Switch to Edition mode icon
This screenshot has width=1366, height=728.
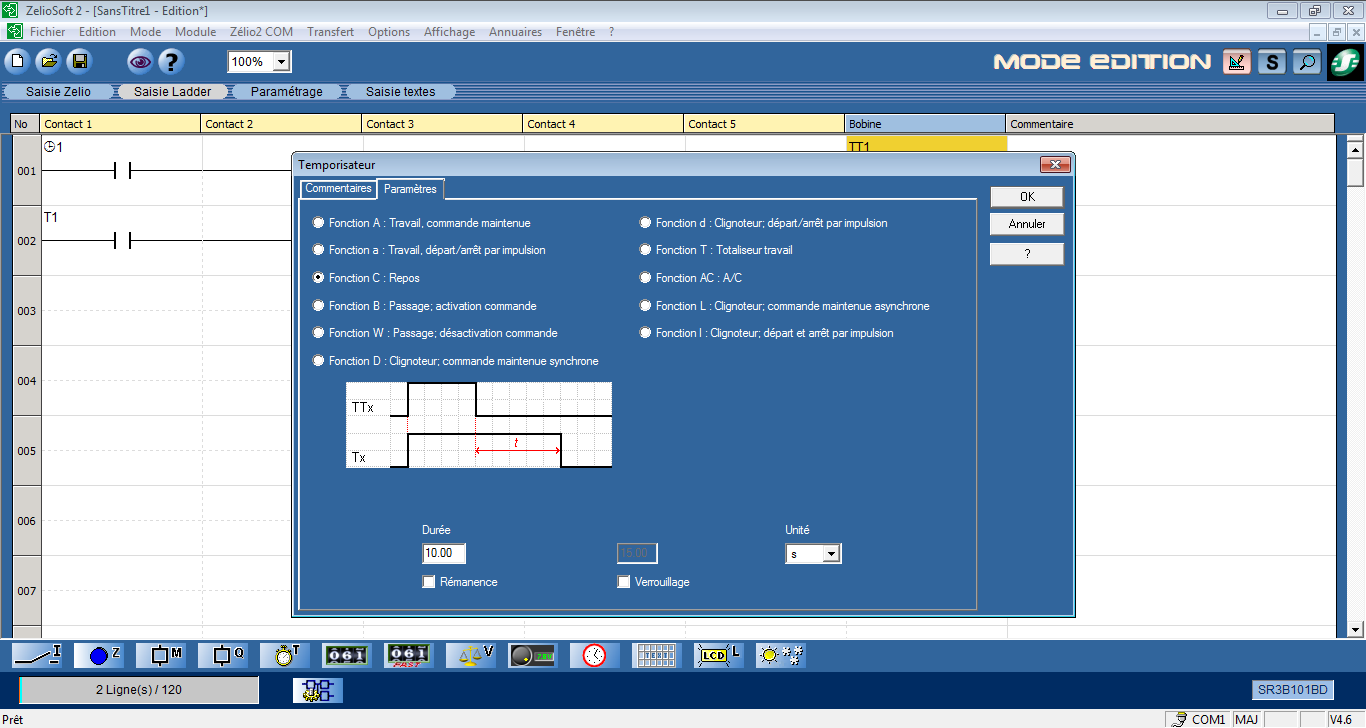(x=1238, y=62)
